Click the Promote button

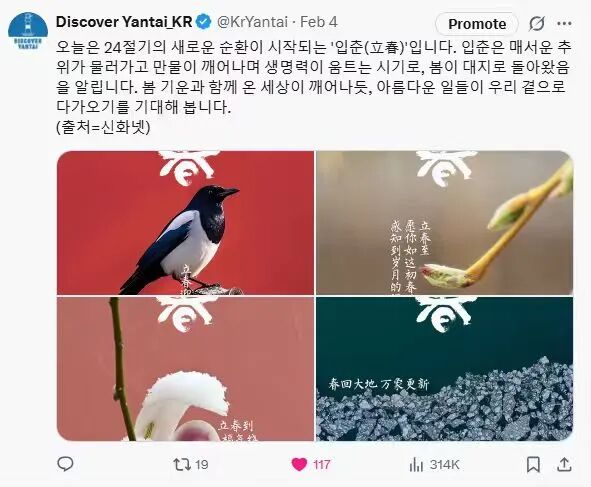477,24
